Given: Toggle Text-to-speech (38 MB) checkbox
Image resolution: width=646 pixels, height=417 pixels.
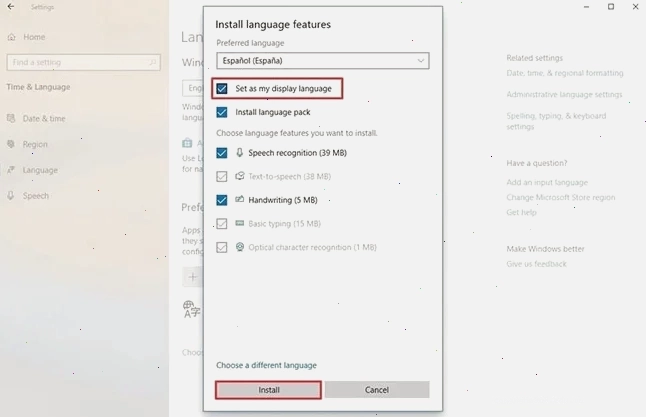Looking at the screenshot, I should pyautogui.click(x=222, y=176).
